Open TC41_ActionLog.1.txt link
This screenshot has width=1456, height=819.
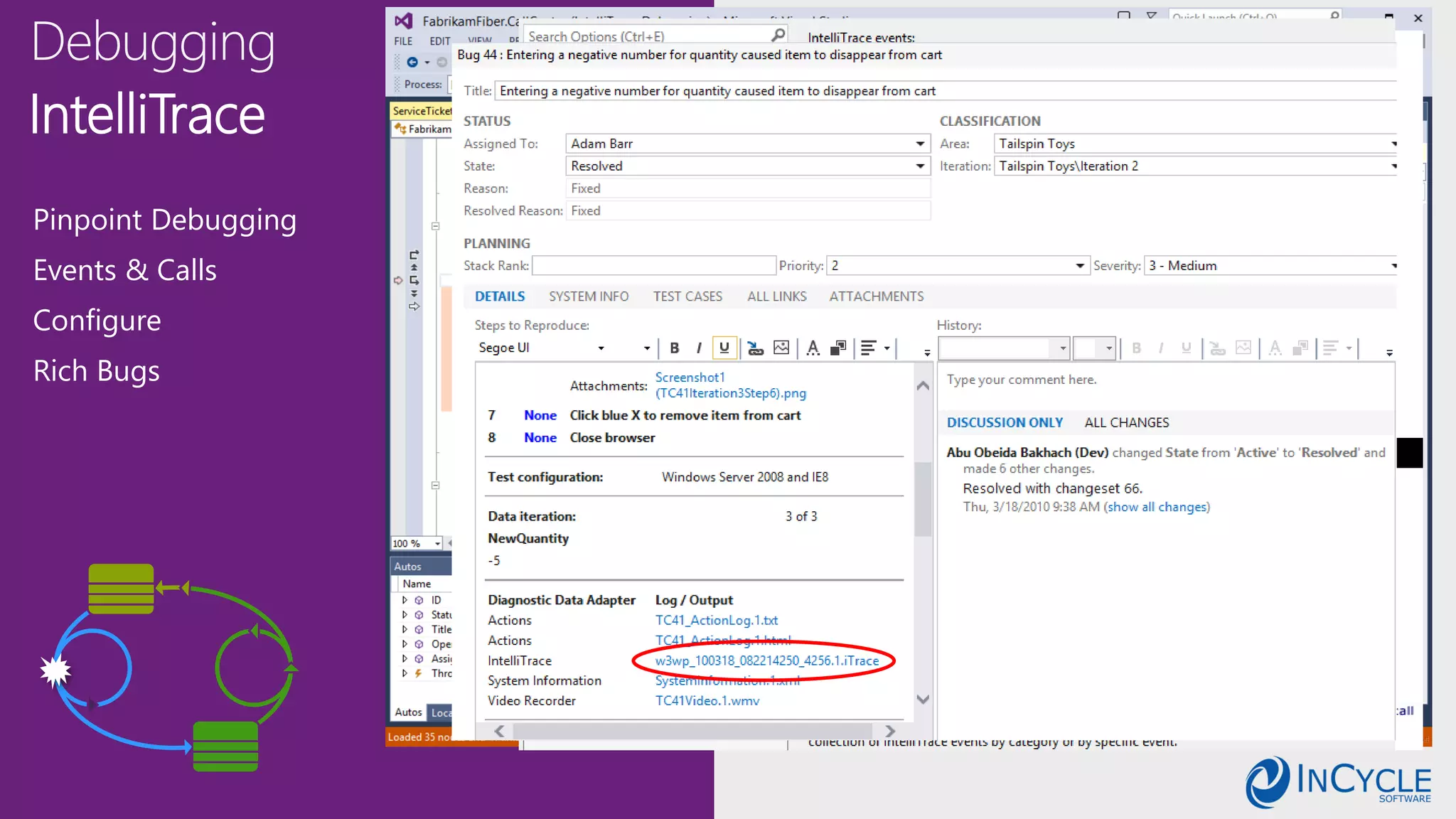(717, 620)
